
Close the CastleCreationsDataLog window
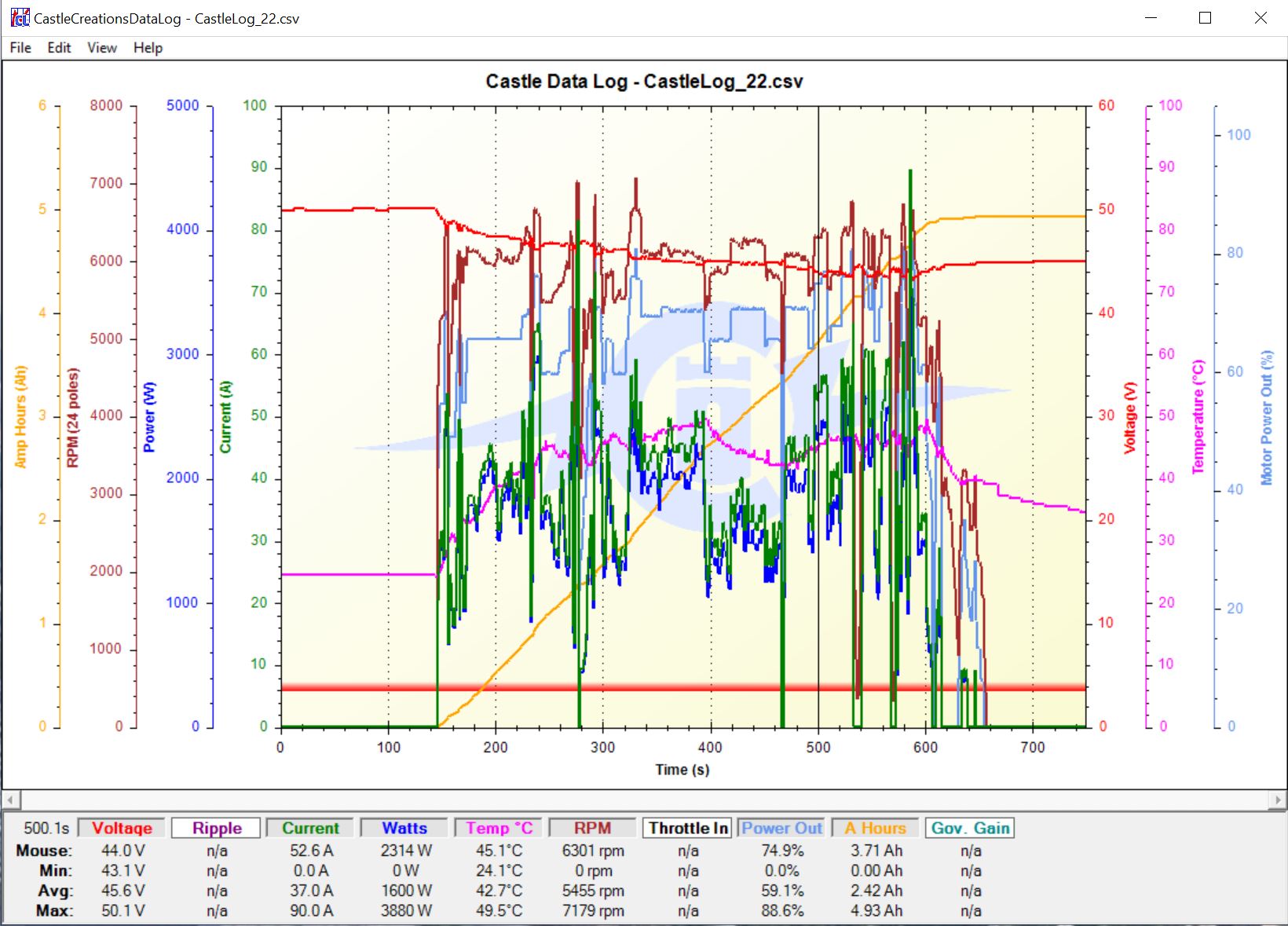(1261, 18)
